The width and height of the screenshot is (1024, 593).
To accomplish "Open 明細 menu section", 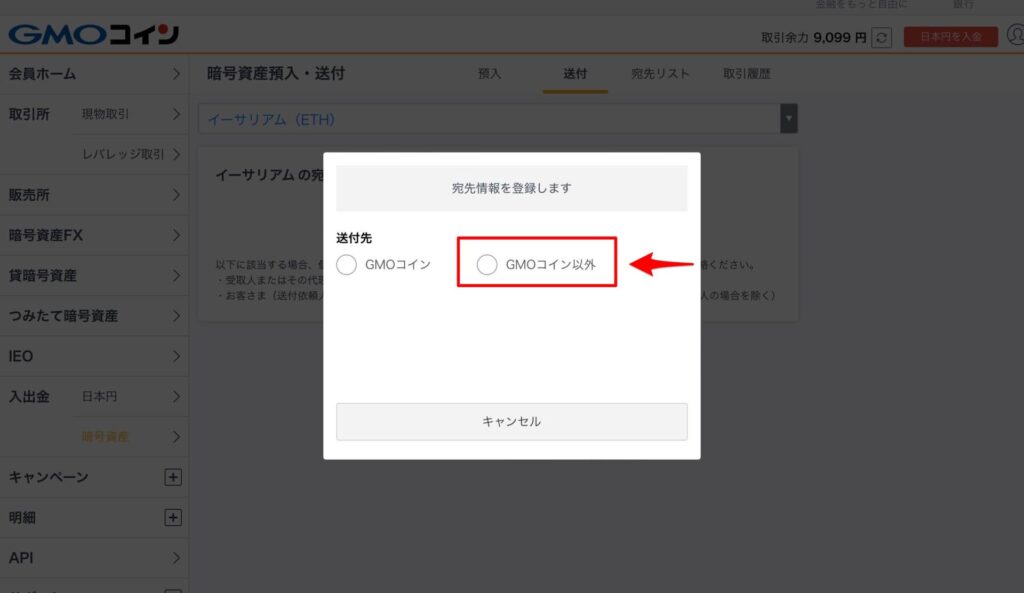I will 94,517.
